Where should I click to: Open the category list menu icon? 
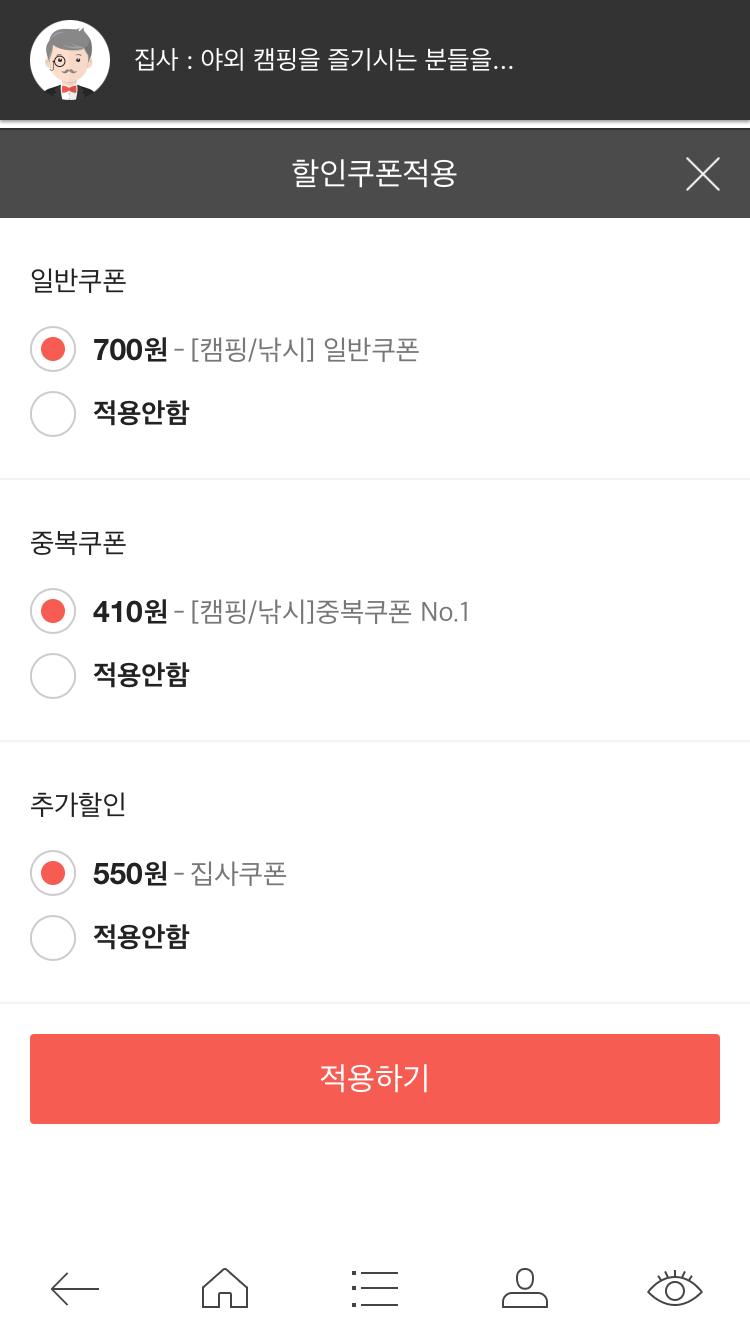pyautogui.click(x=375, y=1288)
